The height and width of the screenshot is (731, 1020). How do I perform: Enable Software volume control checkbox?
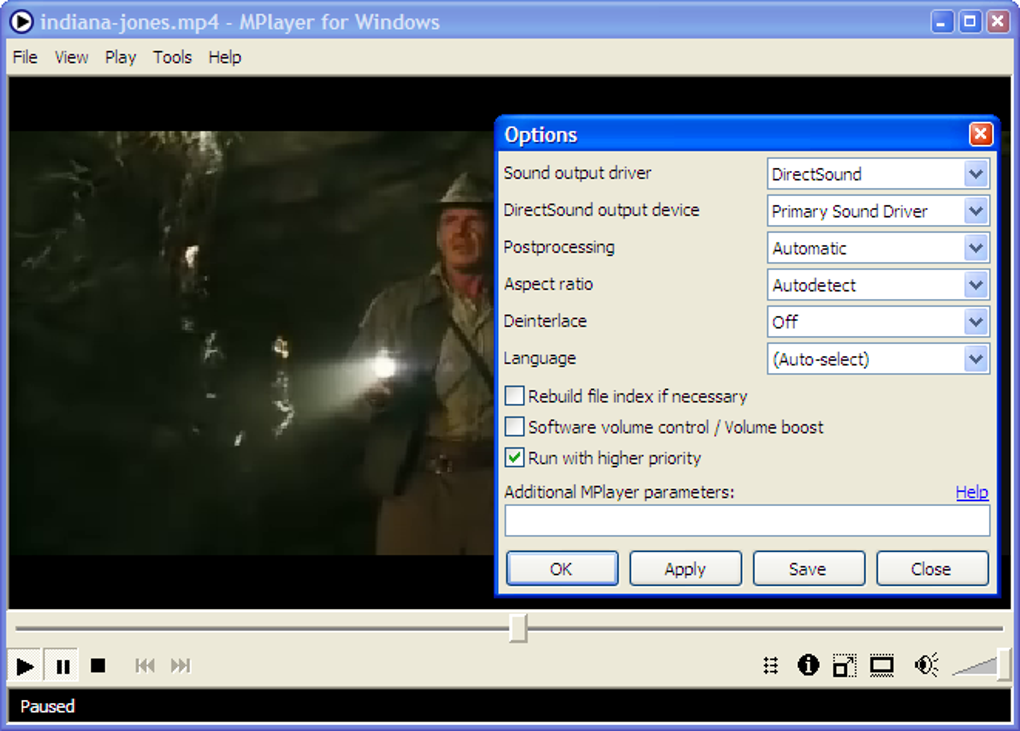pos(515,427)
